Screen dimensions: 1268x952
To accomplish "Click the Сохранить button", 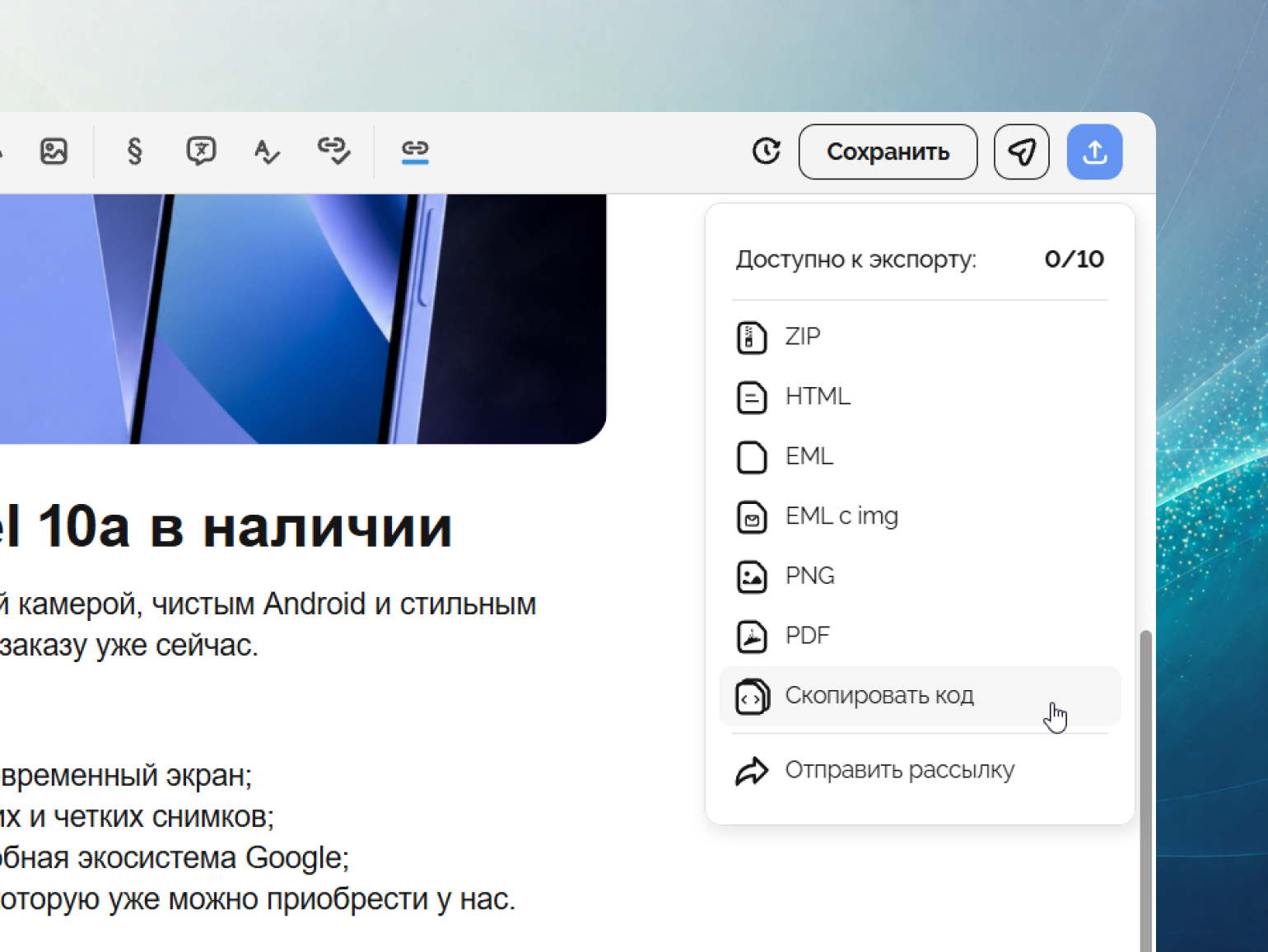I will [x=888, y=152].
